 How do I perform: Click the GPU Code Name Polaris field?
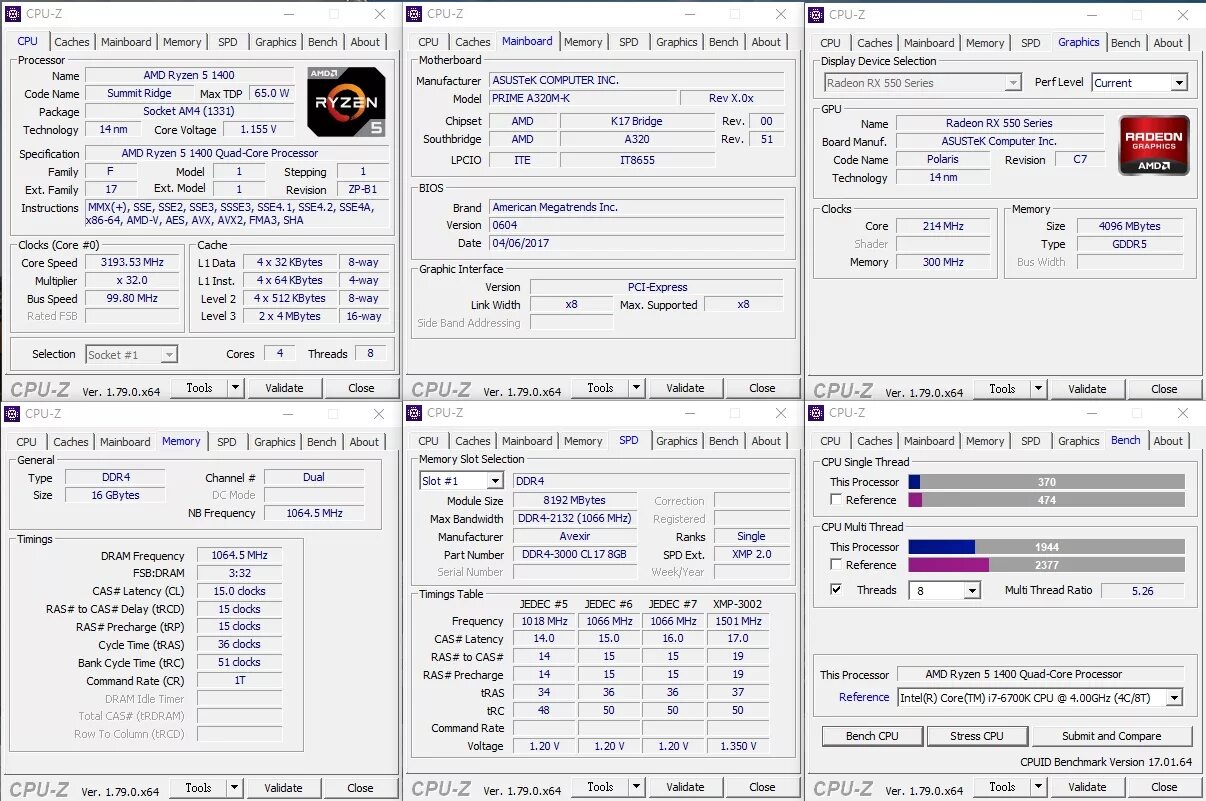point(943,159)
